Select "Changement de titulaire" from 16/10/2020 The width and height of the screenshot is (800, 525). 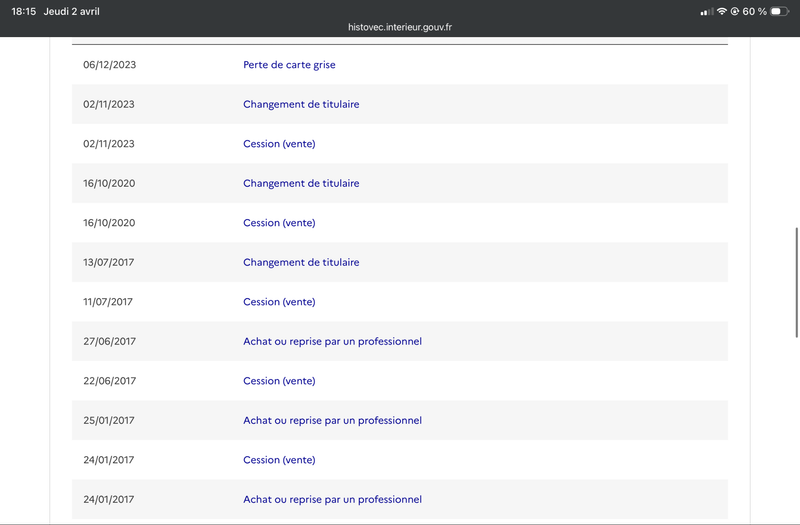point(301,183)
